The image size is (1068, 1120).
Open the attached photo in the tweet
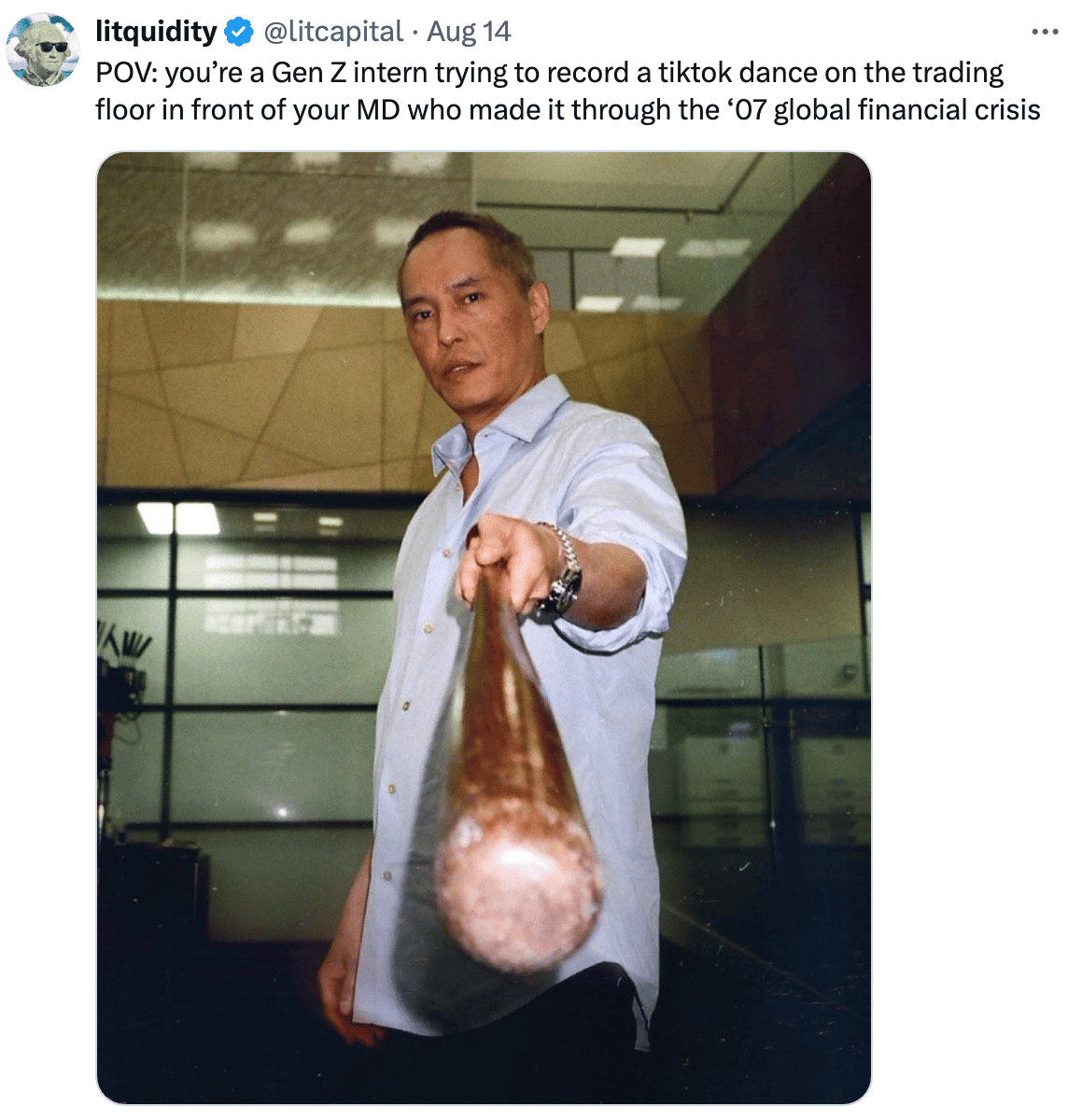(x=484, y=628)
